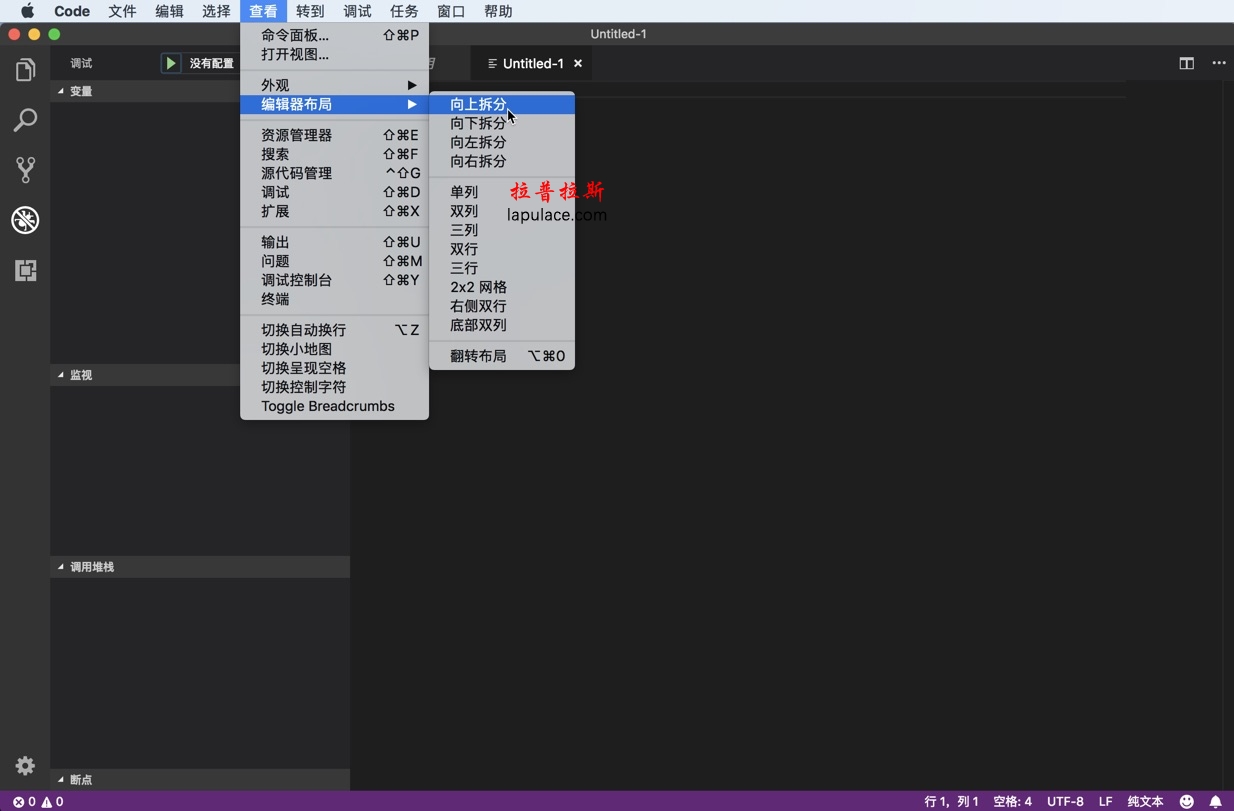The height and width of the screenshot is (811, 1234).
Task: Click 纯文本 language mode in status bar
Action: (x=1145, y=801)
